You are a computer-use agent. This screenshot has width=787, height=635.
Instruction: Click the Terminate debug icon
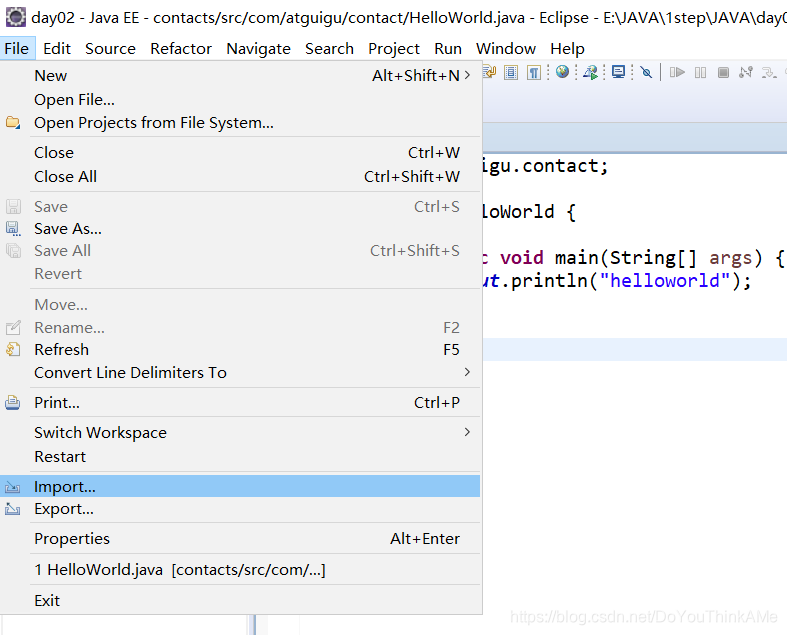723,73
